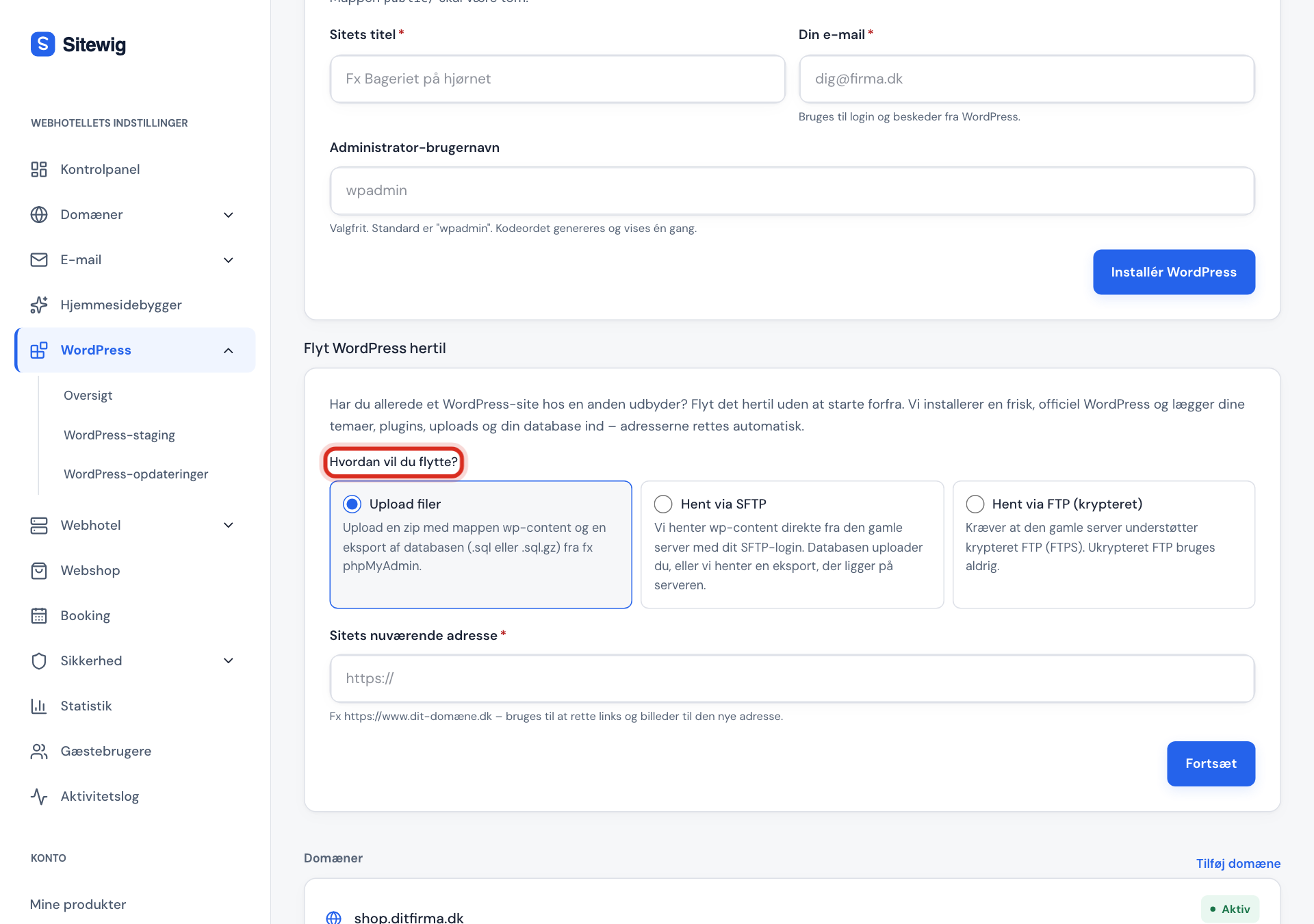This screenshot has height=924, width=1314.
Task: Focus the Administrator-brugernavn field
Action: click(792, 190)
